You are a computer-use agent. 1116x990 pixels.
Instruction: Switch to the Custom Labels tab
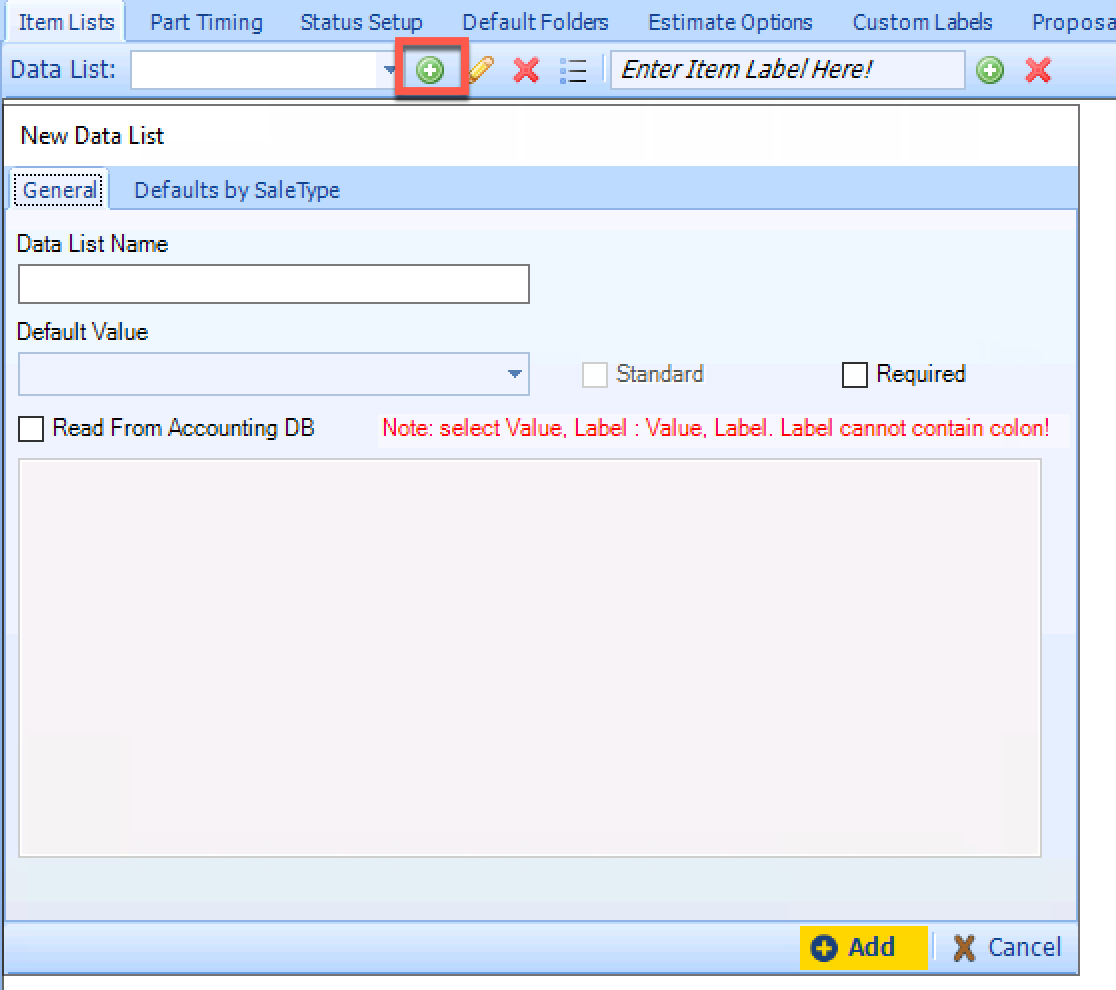pos(922,22)
